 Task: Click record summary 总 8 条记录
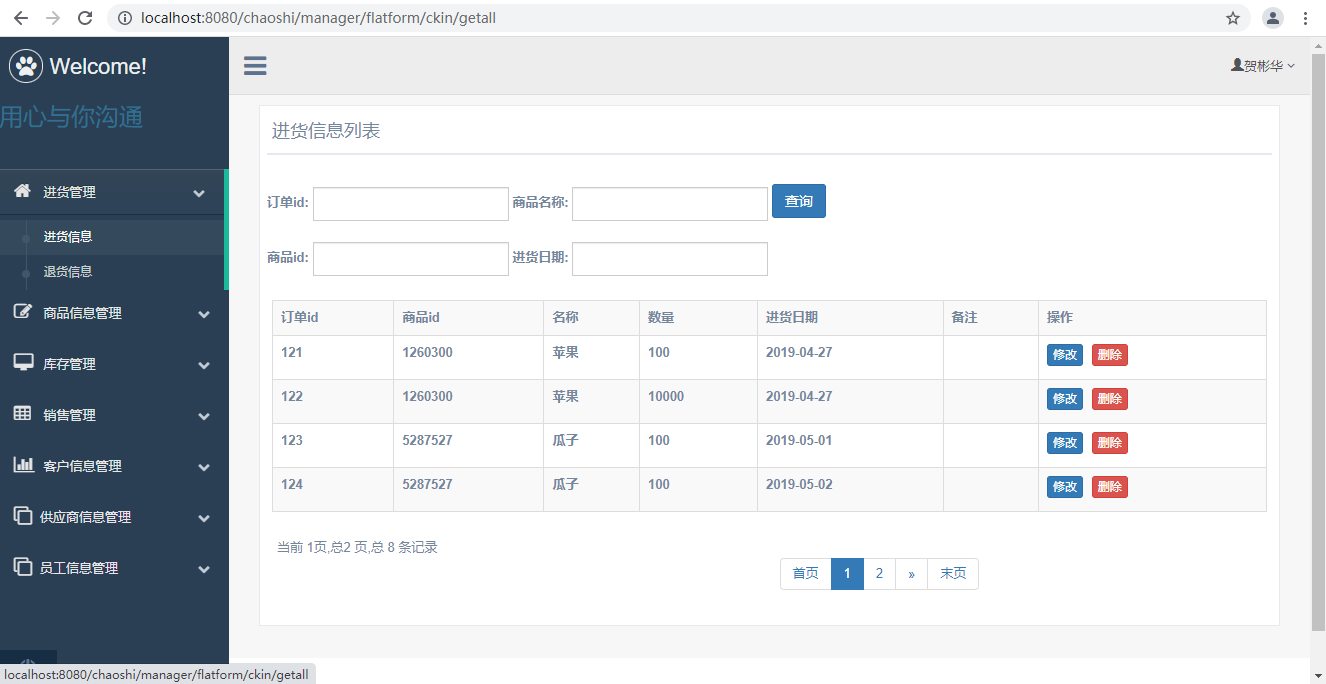coord(404,547)
